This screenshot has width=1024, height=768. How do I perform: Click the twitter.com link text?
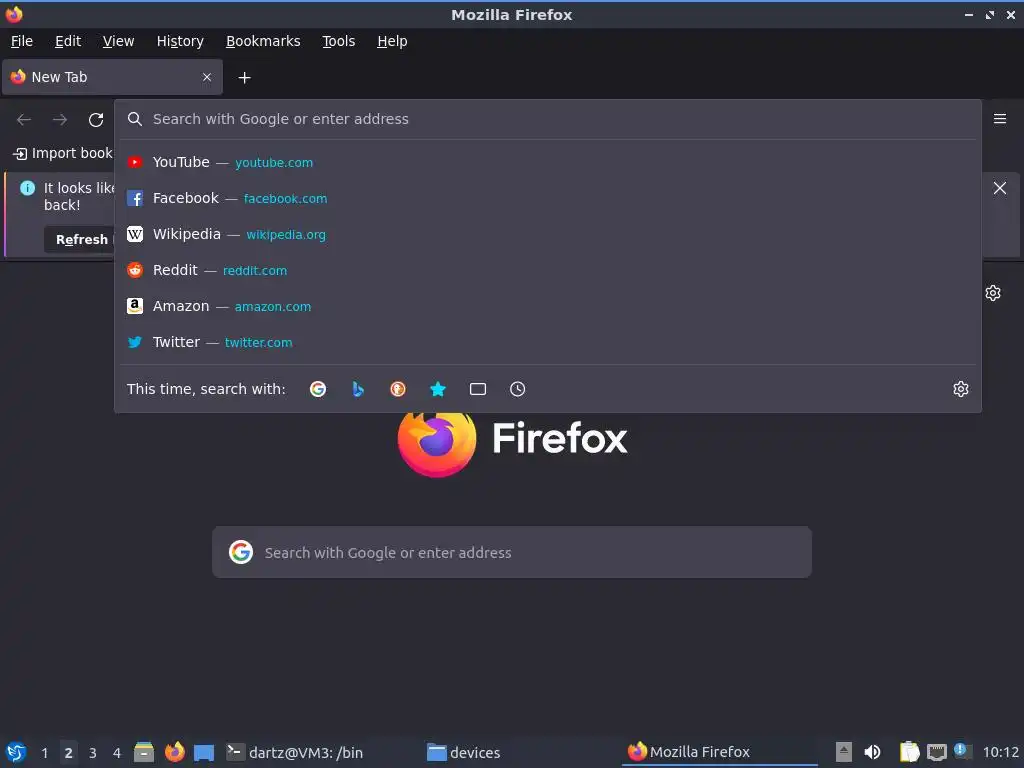point(259,342)
